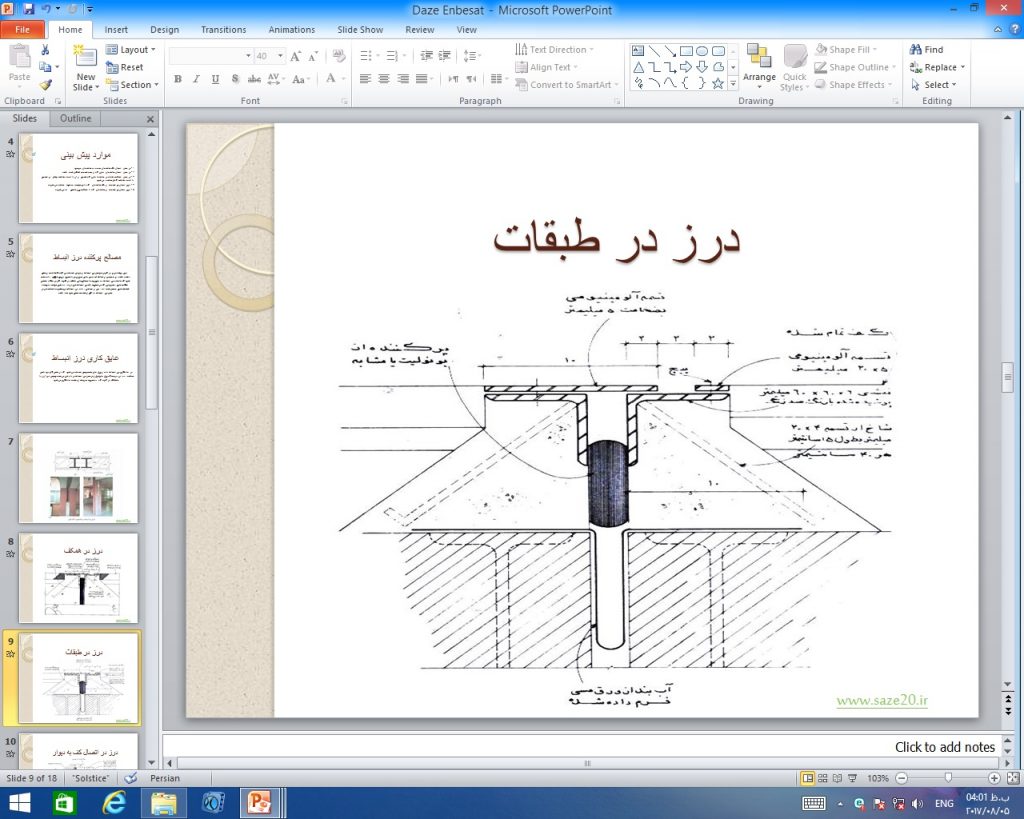Click the zoom slider at the bottom
Image resolution: width=1024 pixels, height=819 pixels.
pyautogui.click(x=947, y=778)
